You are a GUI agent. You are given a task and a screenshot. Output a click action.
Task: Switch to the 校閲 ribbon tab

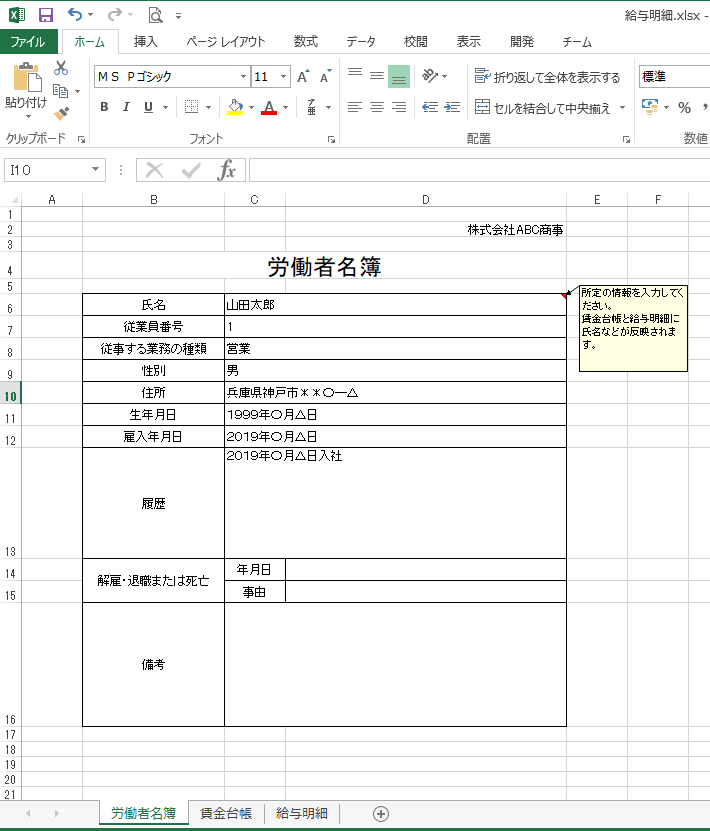click(x=415, y=42)
